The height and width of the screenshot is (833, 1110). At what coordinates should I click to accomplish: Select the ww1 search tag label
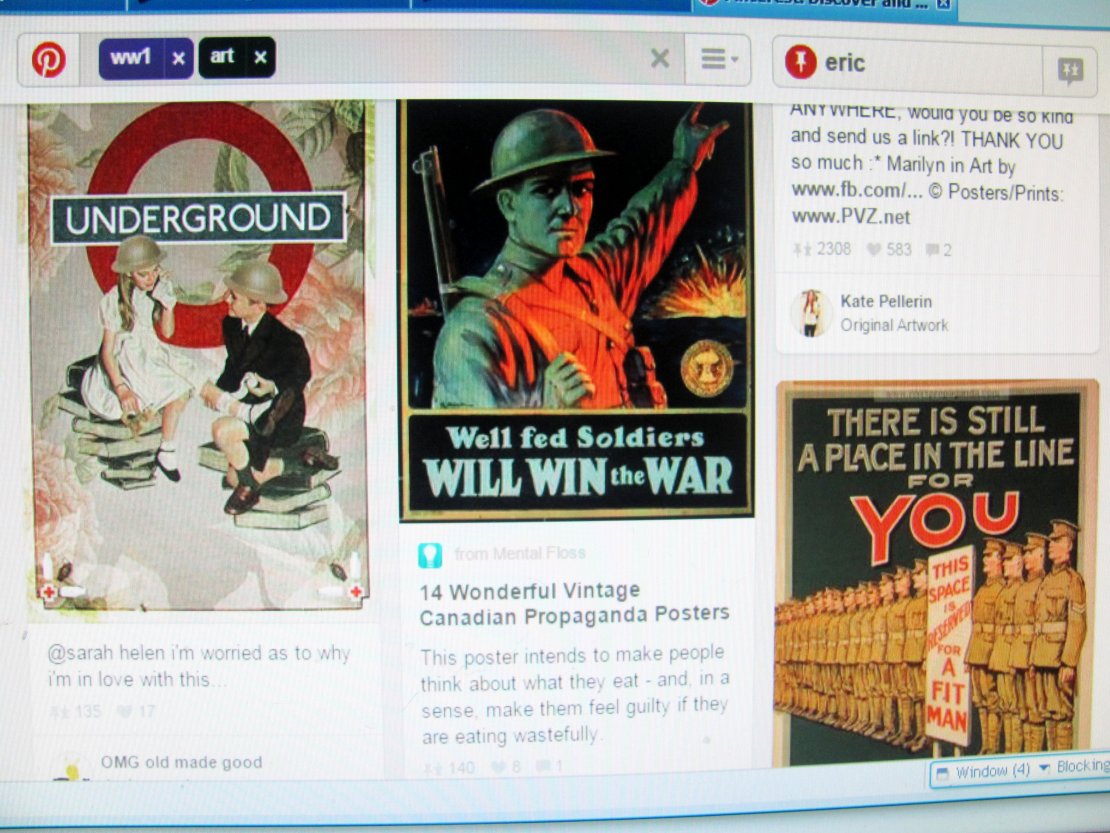click(x=131, y=57)
